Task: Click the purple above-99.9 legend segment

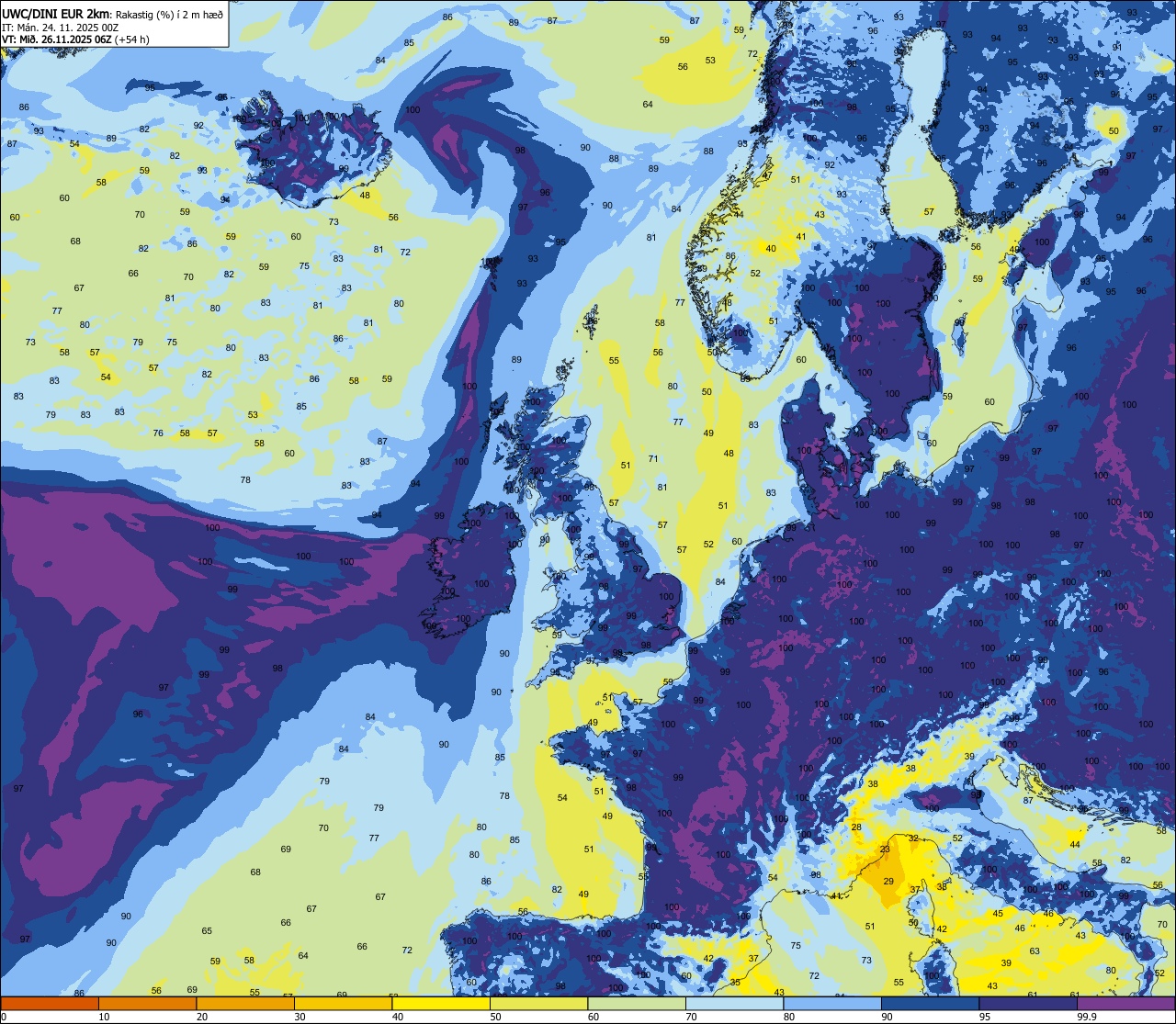Action: (x=1125, y=1003)
